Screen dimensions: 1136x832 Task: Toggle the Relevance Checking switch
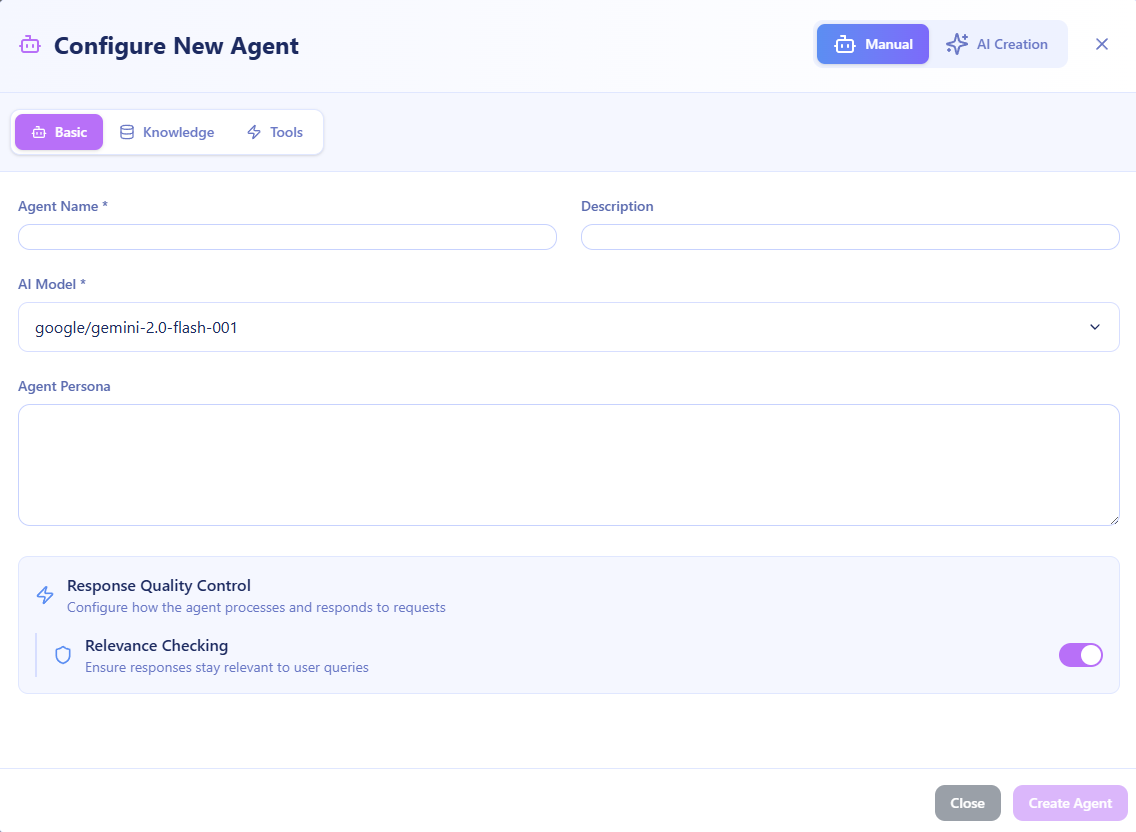[1080, 654]
